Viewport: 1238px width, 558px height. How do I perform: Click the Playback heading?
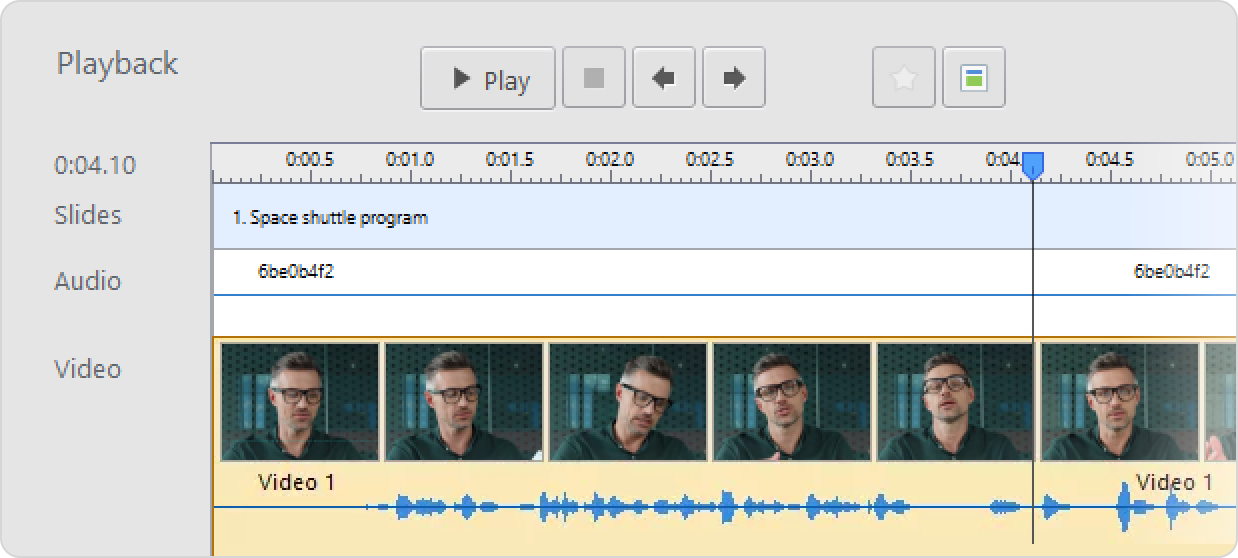[x=117, y=64]
